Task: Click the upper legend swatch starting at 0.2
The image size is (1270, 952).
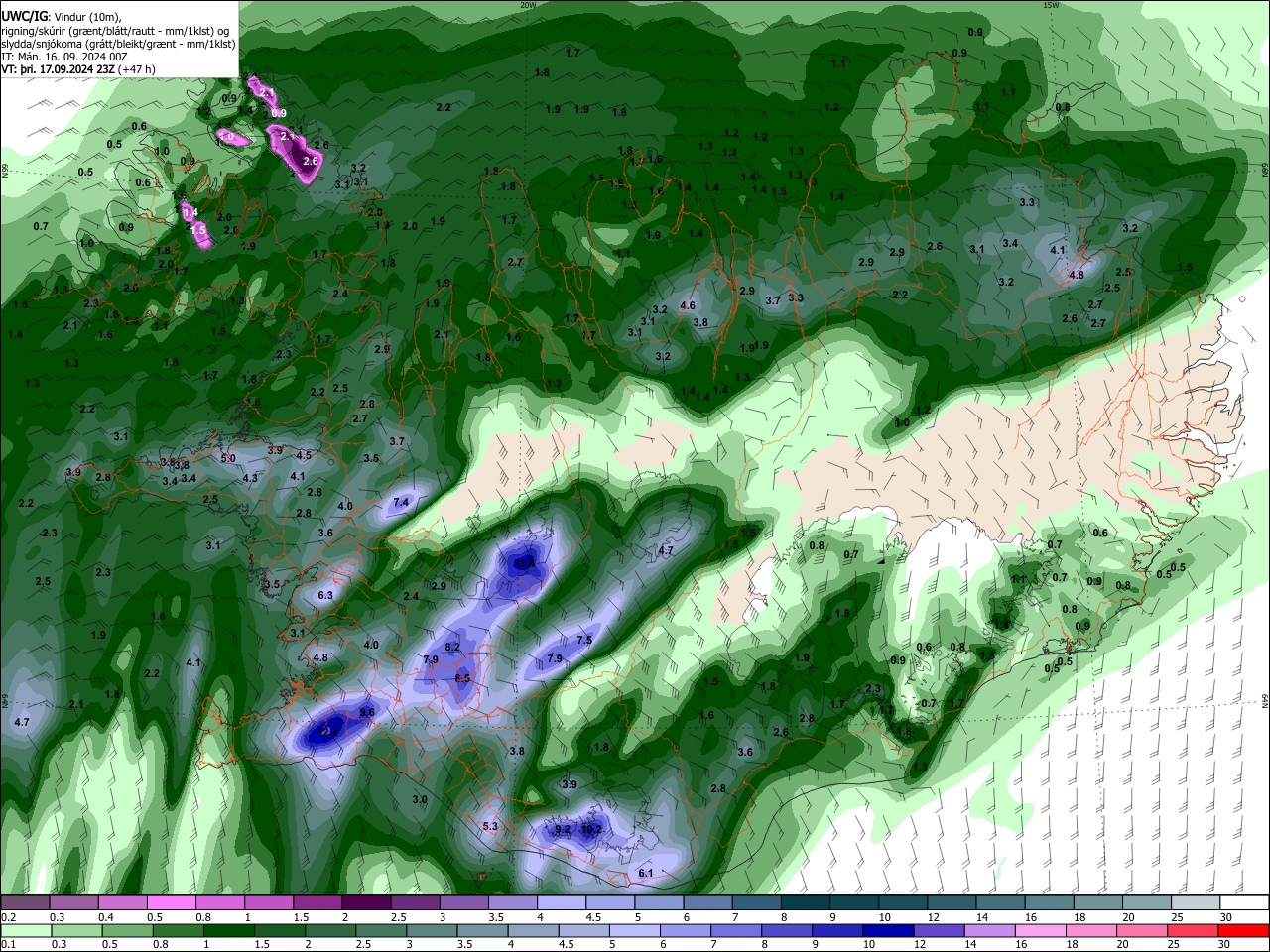Action: coord(25,903)
